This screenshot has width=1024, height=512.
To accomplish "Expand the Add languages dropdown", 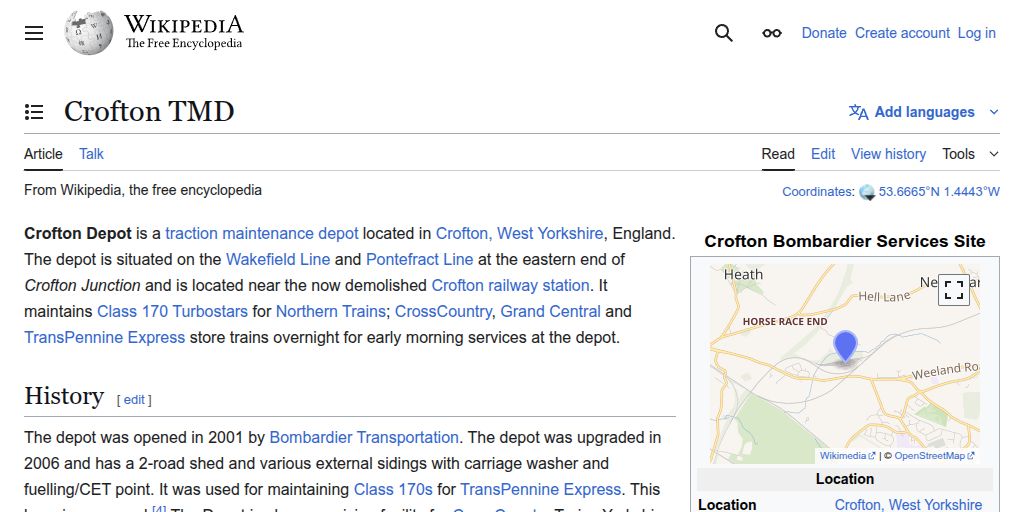I will point(923,112).
